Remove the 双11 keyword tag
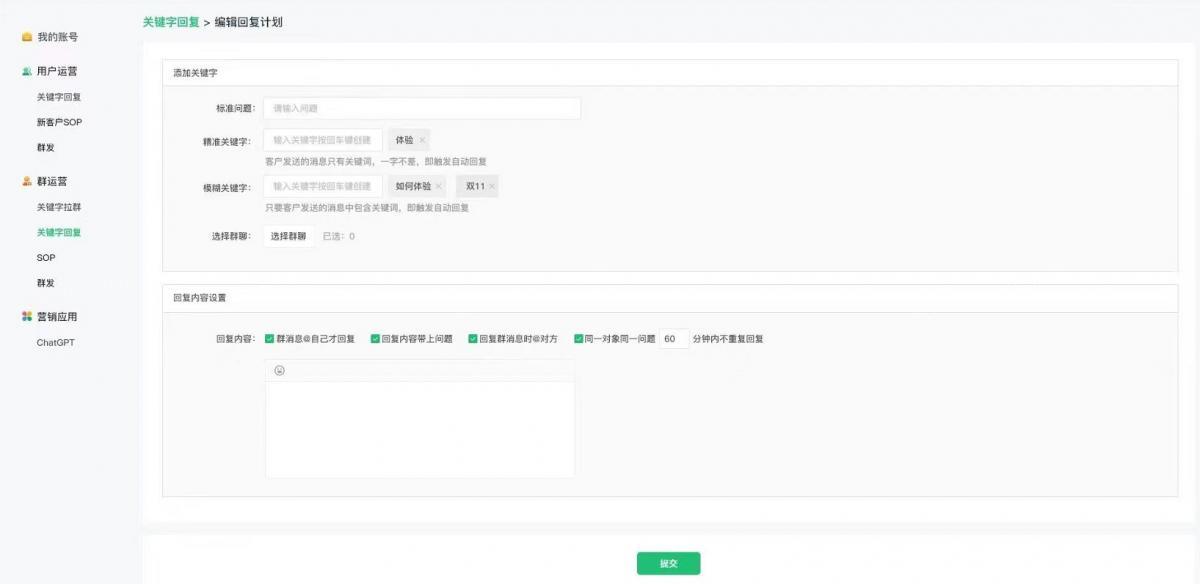Image resolution: width=1200 pixels, height=584 pixels. tap(491, 186)
